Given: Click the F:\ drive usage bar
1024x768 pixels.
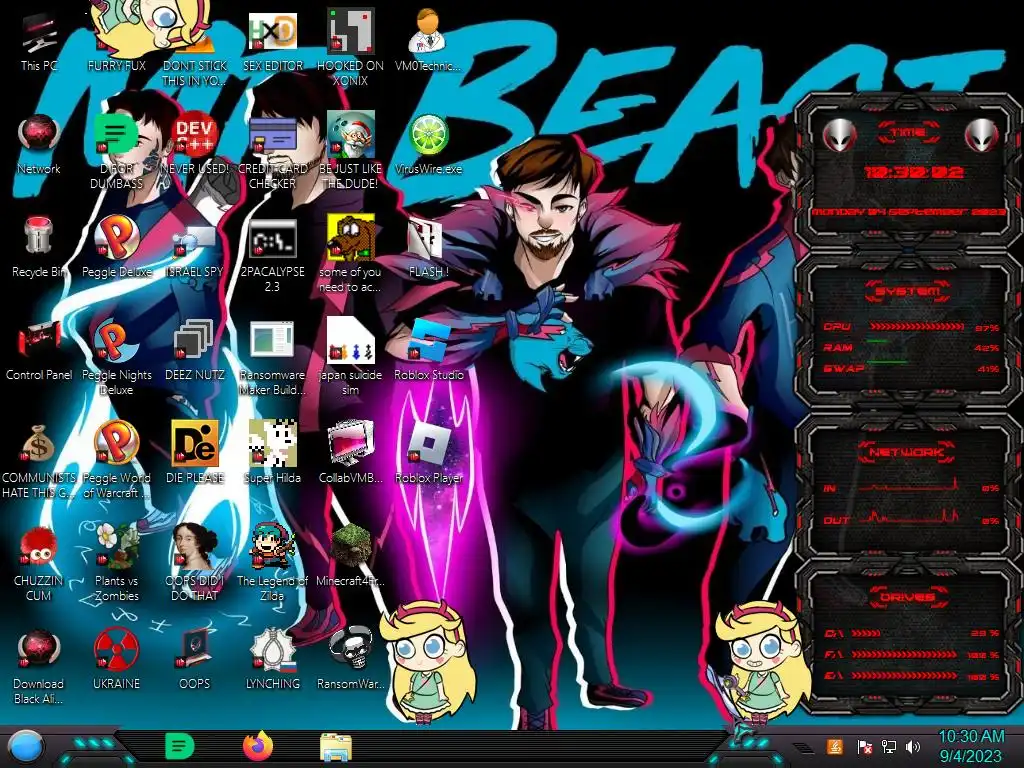Looking at the screenshot, I should tap(904, 654).
